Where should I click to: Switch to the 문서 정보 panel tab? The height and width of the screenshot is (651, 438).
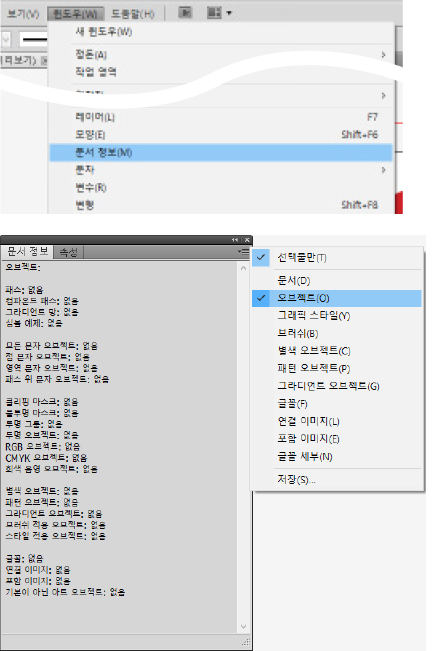[x=27, y=252]
